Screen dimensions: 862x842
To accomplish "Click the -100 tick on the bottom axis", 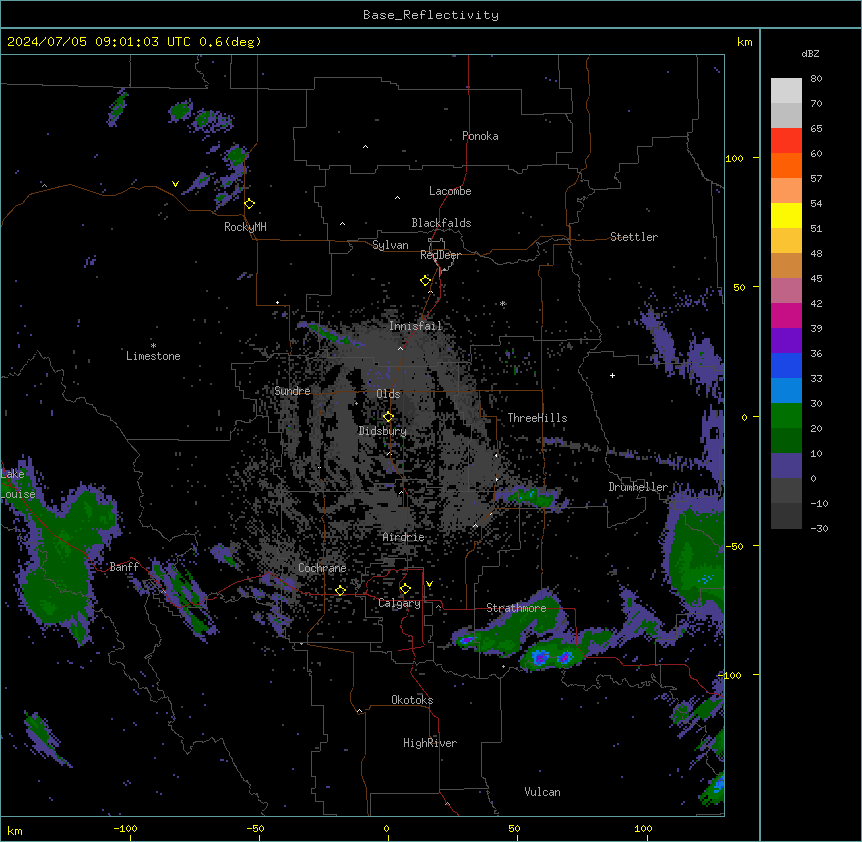I will [x=125, y=828].
